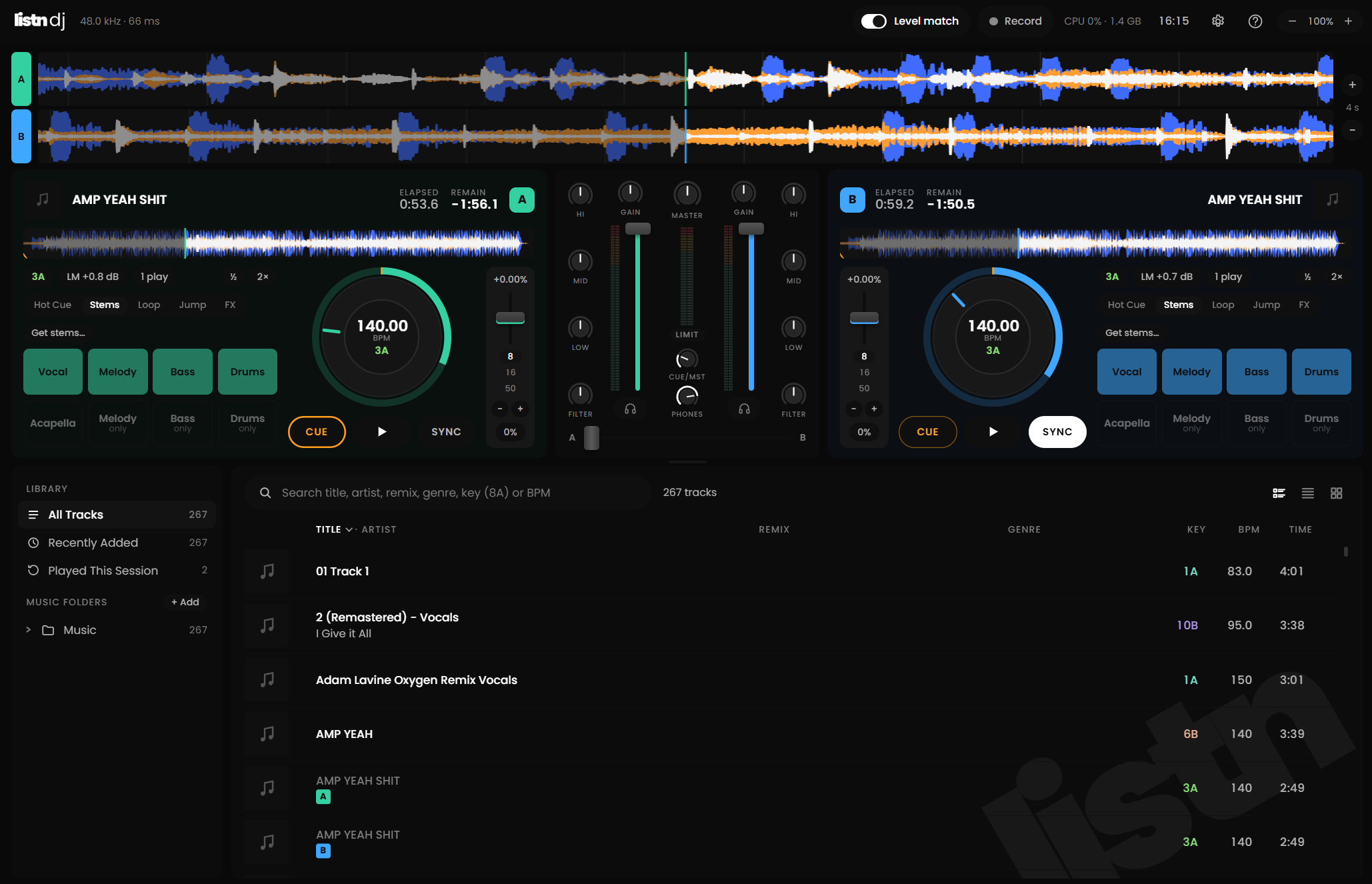The height and width of the screenshot is (884, 1372).
Task: Disable SYNC on deck B
Action: click(x=1057, y=432)
